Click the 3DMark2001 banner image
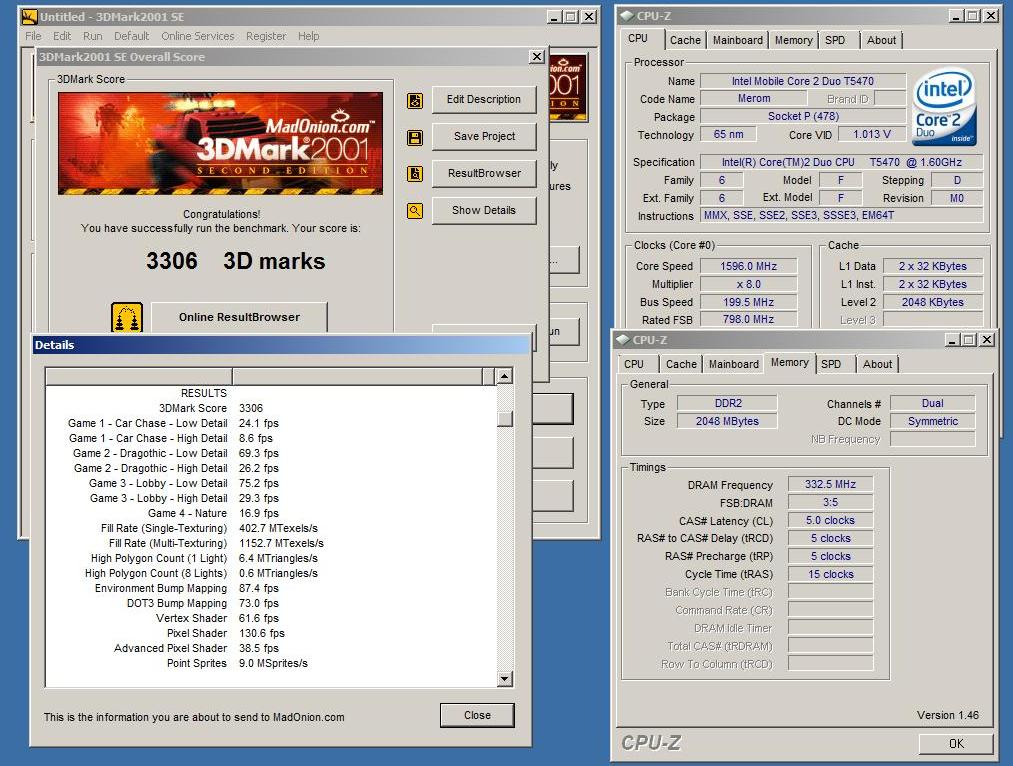 click(x=220, y=143)
